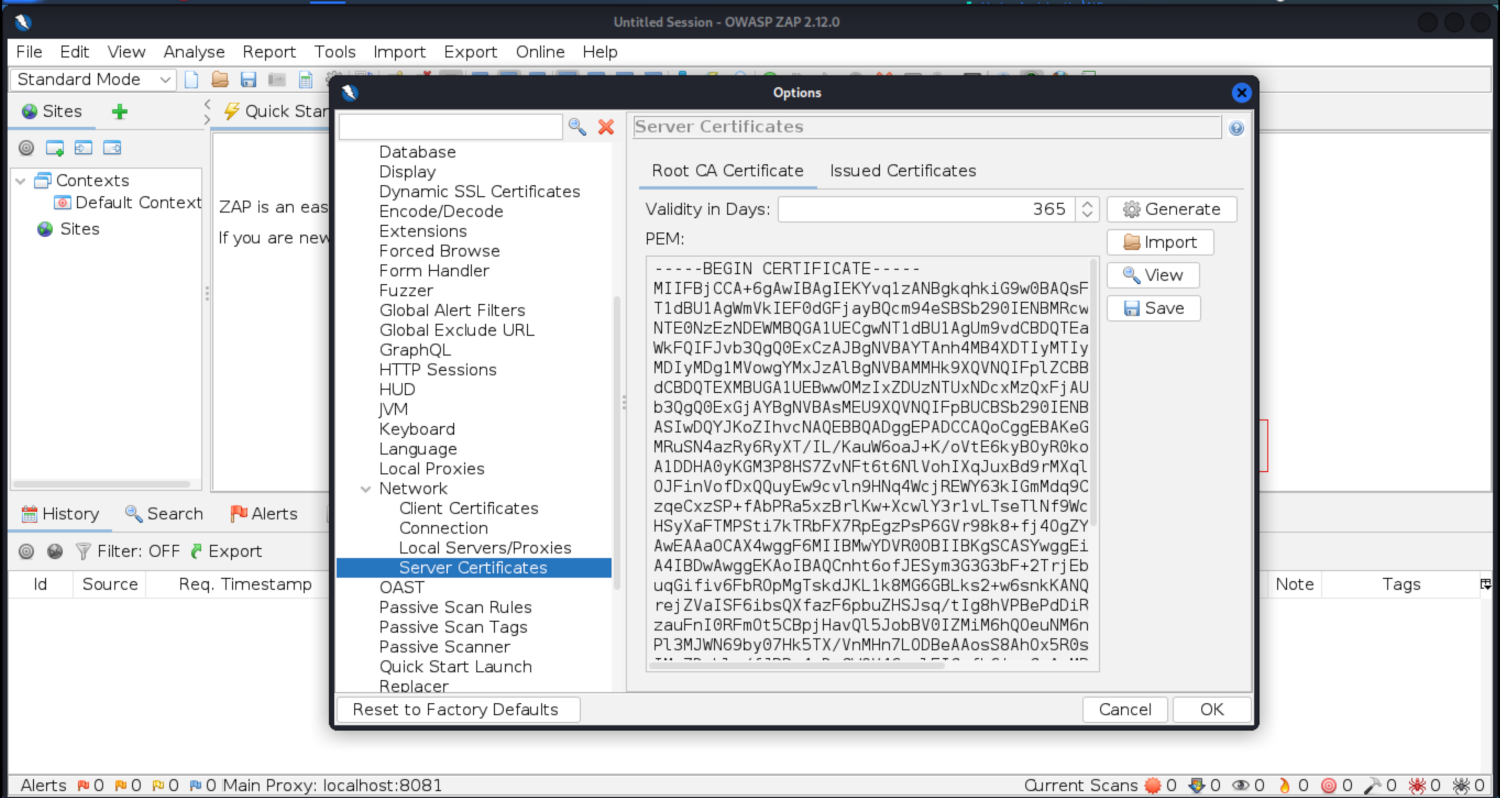Screen dimensions: 1500x798
Task: Click the right chevron beside Quick Start tab
Action: click(x=207, y=119)
